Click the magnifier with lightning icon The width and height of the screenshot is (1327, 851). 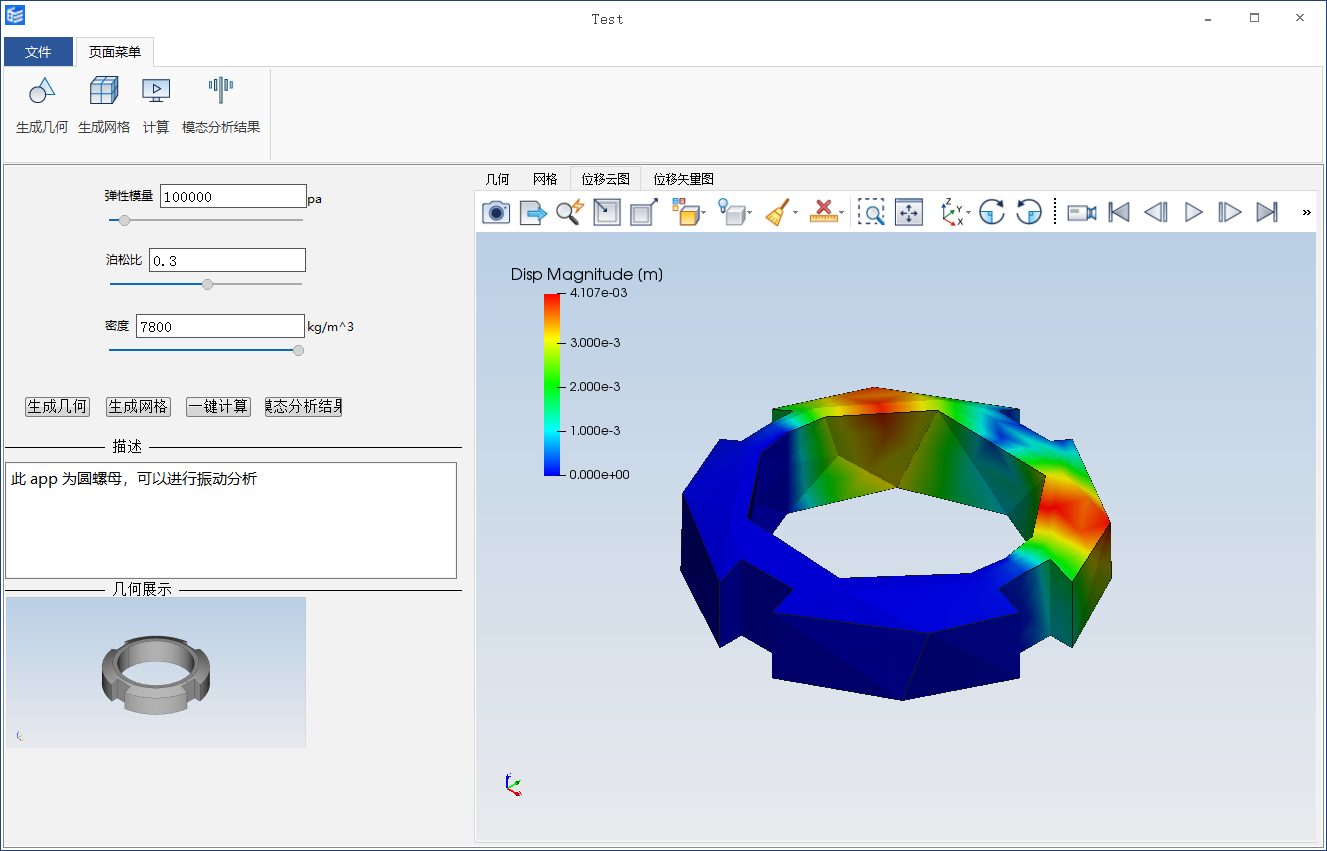pos(570,212)
